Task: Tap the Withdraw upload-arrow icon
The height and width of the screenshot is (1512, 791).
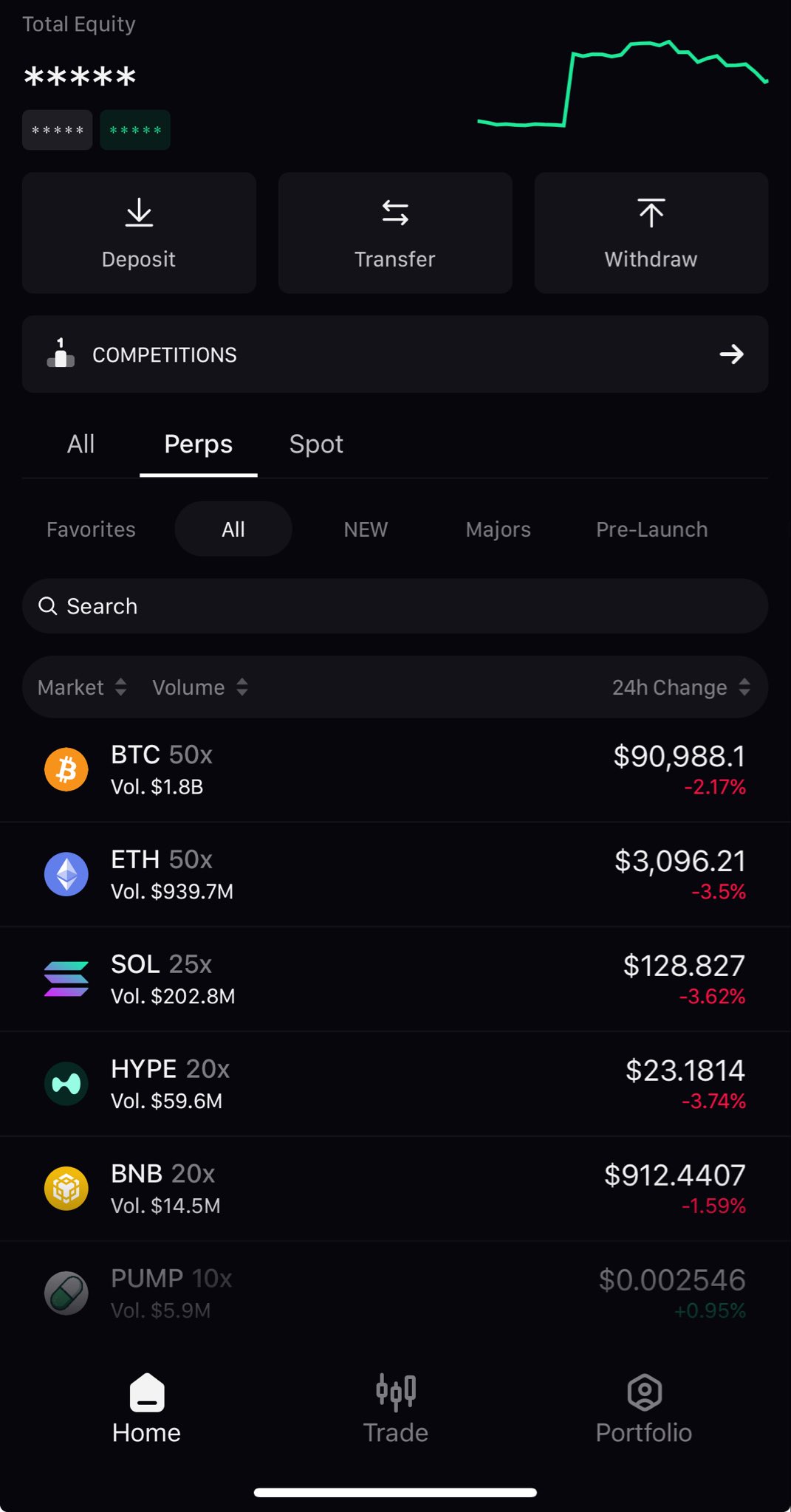Action: 651,213
